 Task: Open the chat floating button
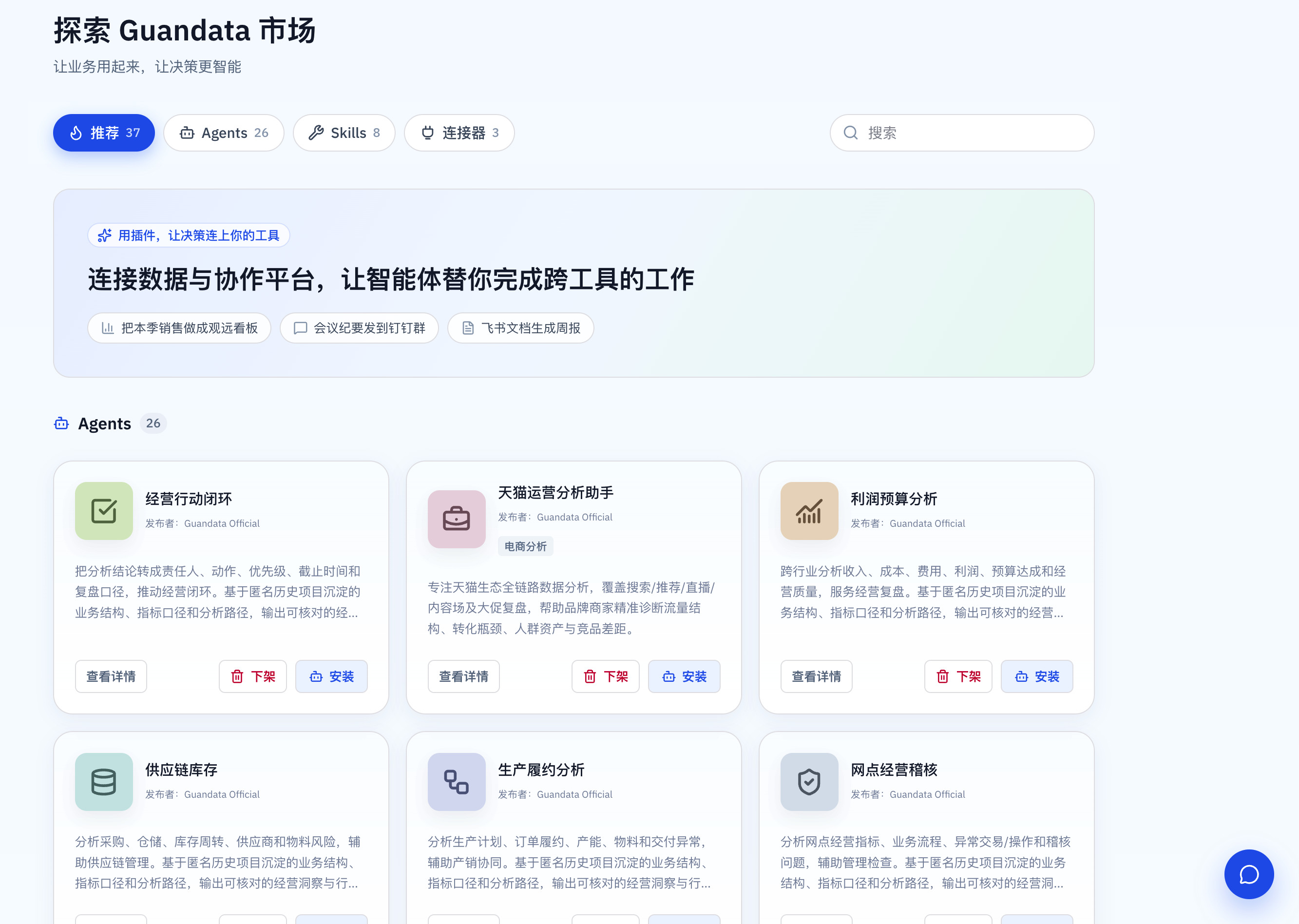(1249, 874)
